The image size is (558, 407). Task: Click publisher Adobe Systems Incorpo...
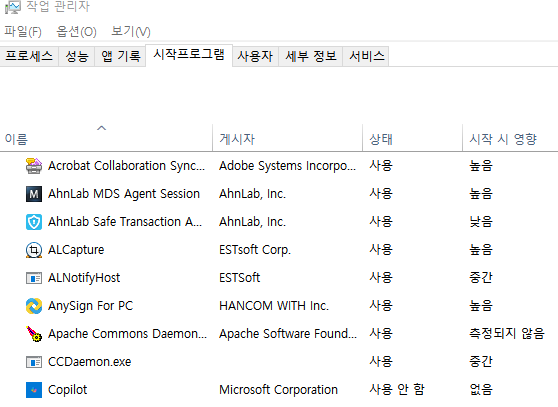point(288,166)
